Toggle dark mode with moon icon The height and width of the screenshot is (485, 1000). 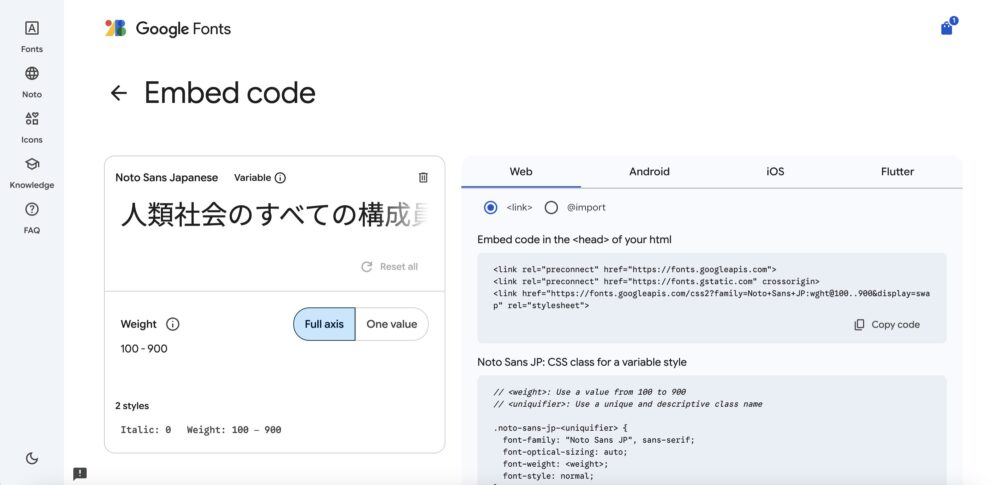(32, 458)
